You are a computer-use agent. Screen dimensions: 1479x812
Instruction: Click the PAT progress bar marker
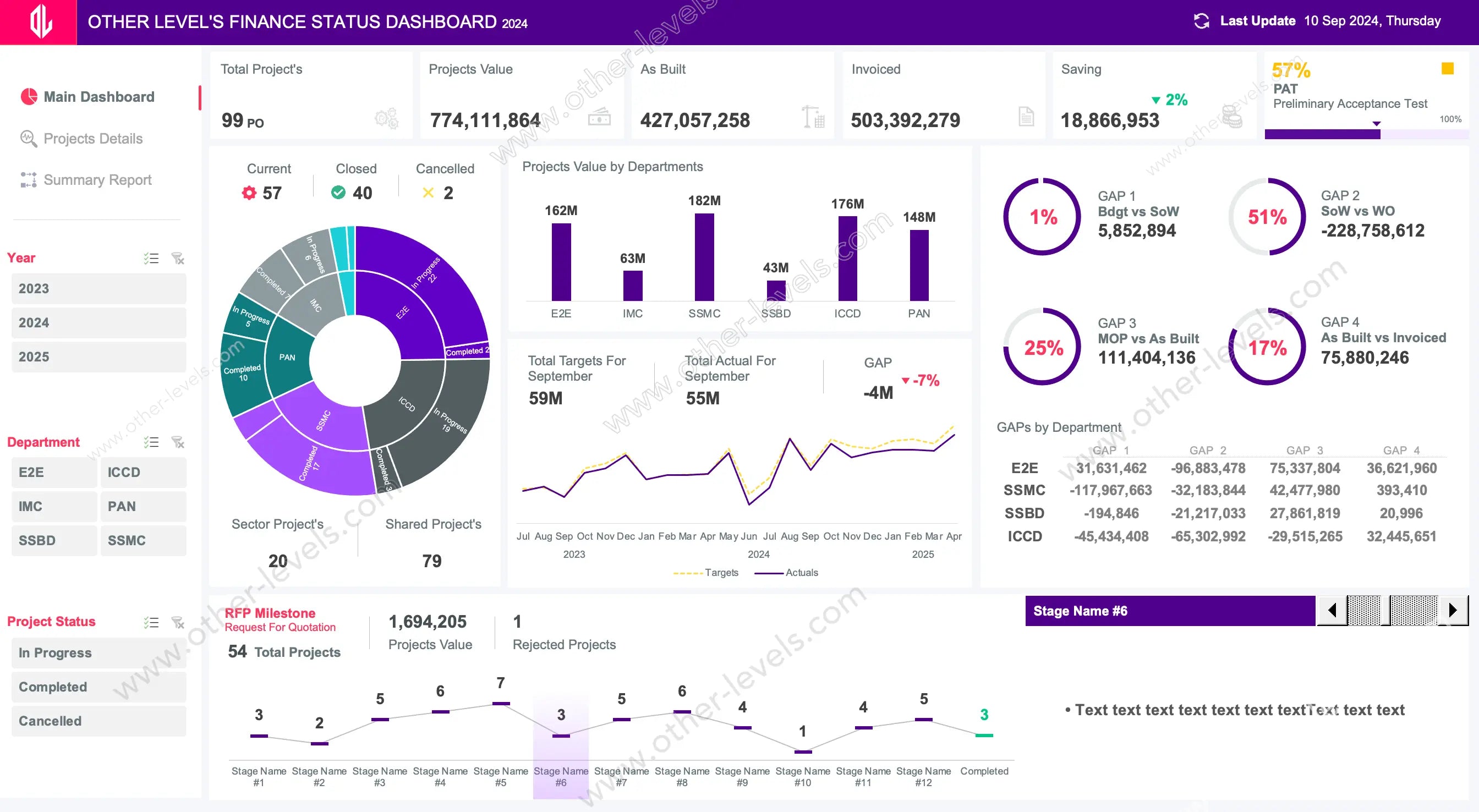(x=1376, y=123)
